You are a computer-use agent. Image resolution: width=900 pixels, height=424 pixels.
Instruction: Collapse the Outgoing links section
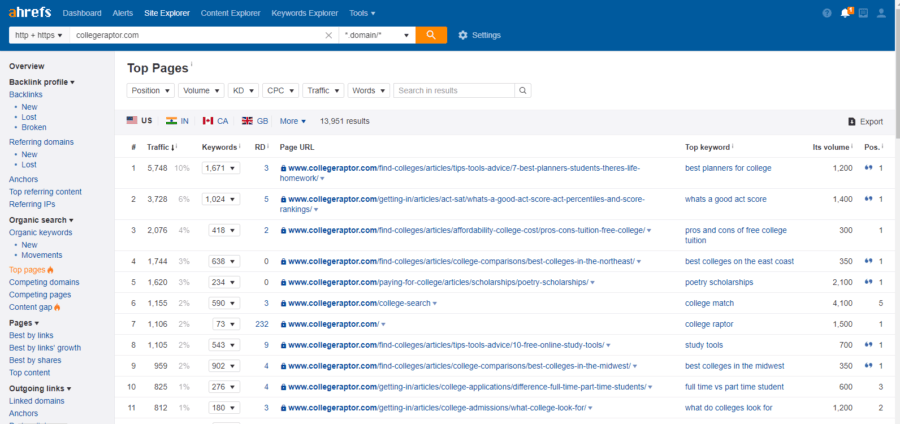click(x=40, y=388)
